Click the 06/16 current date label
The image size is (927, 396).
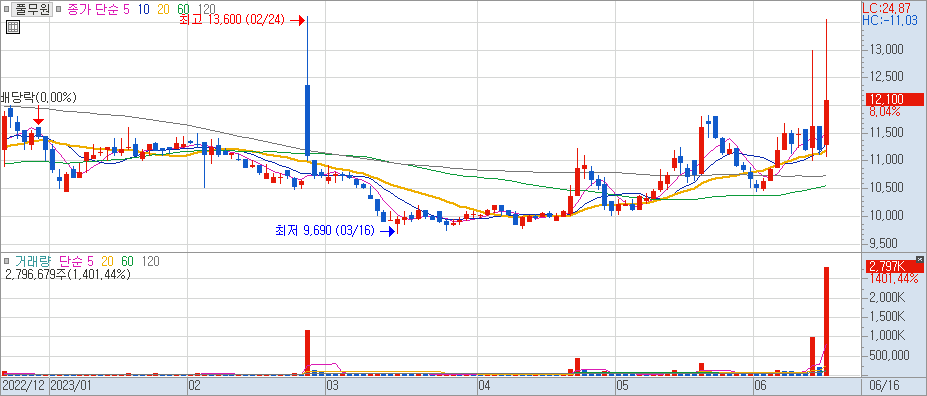coord(883,386)
